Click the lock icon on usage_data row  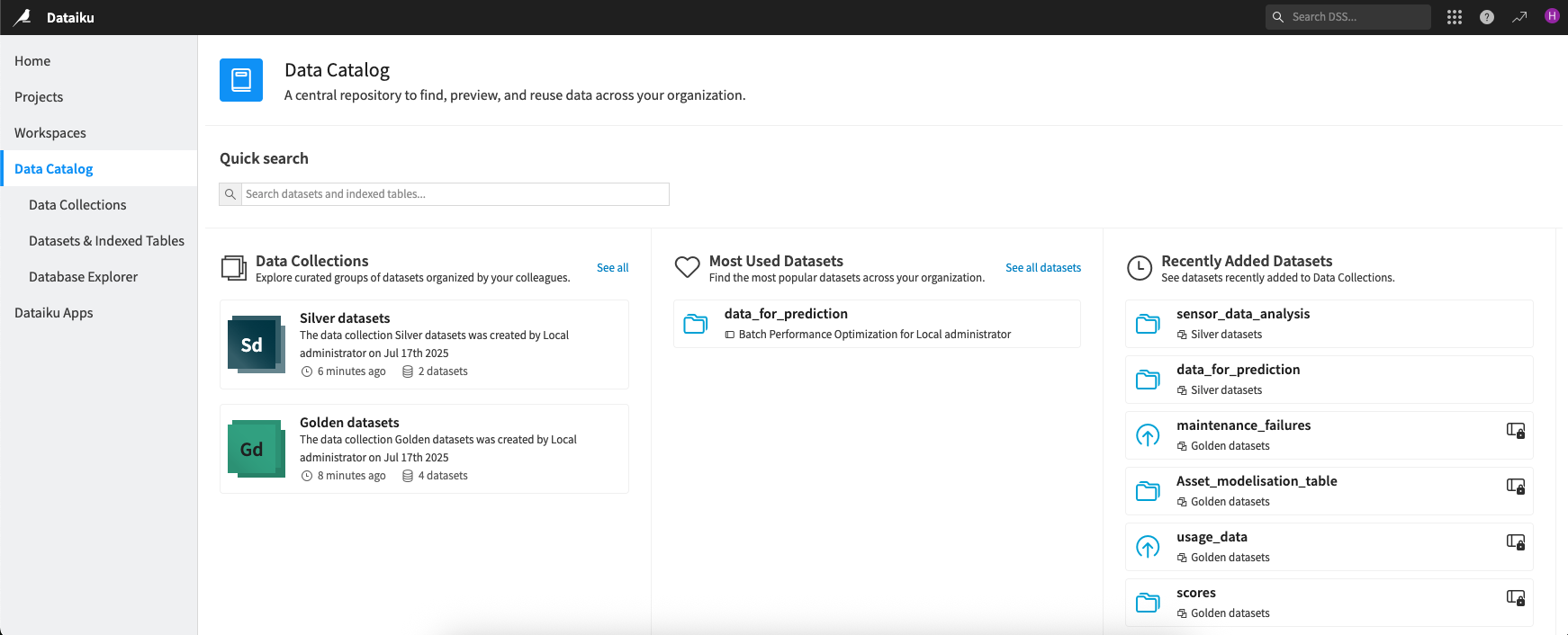1516,542
